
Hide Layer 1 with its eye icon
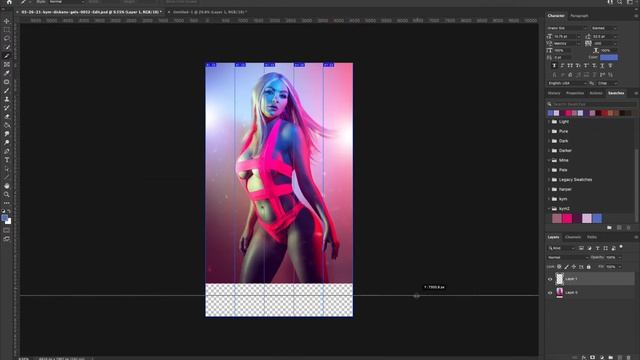(550, 279)
